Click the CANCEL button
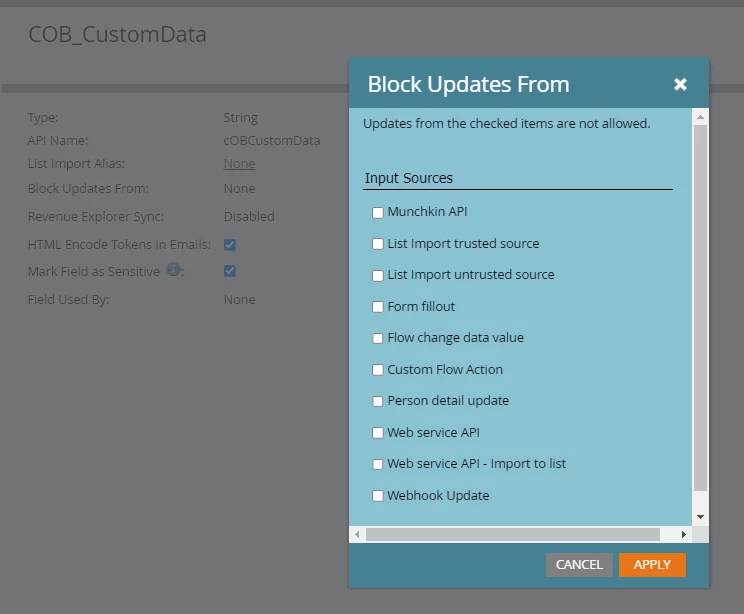Screen dimensions: 744x614 coord(579,565)
